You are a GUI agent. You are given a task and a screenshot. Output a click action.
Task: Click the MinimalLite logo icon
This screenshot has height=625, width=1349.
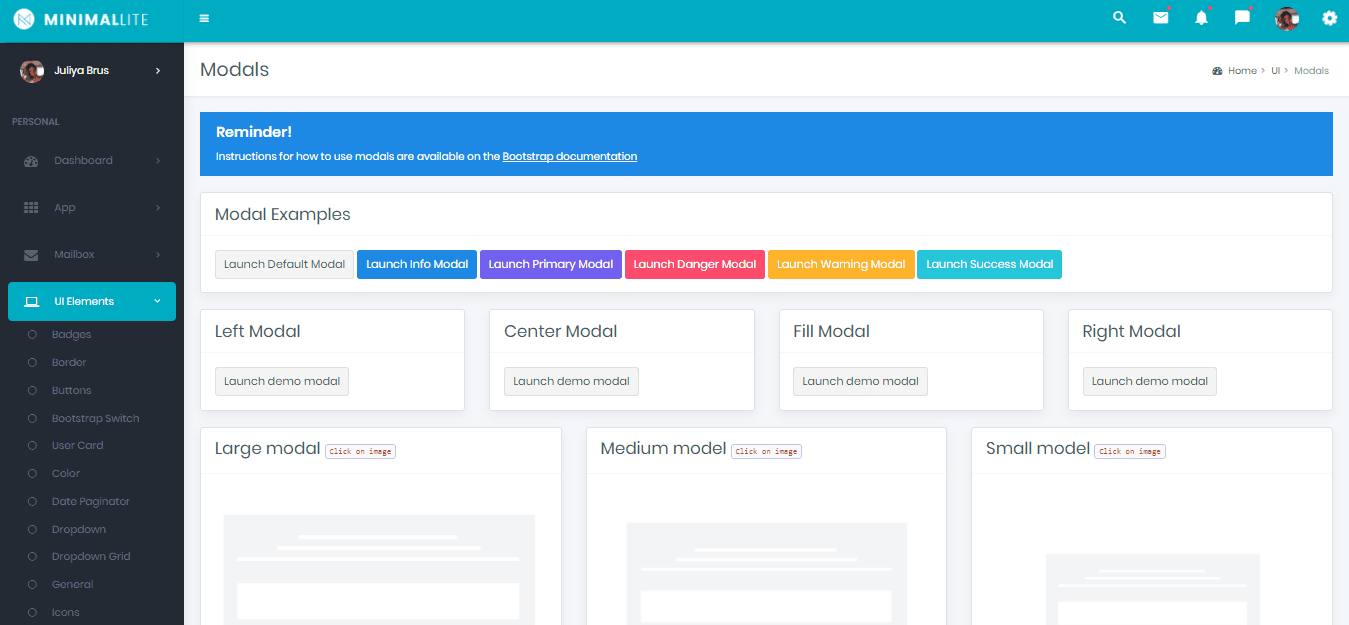click(x=24, y=18)
